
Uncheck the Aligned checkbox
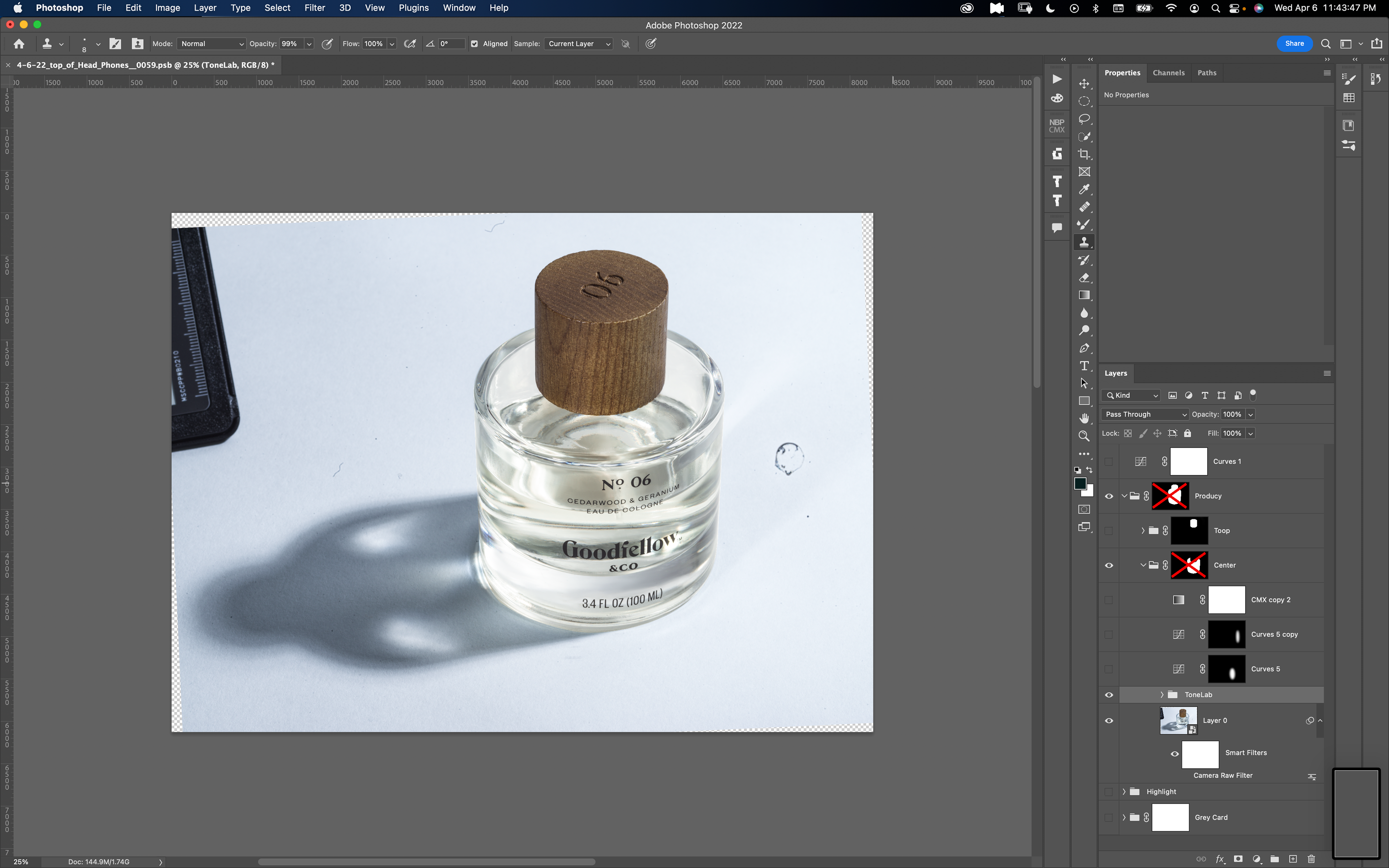[x=474, y=44]
